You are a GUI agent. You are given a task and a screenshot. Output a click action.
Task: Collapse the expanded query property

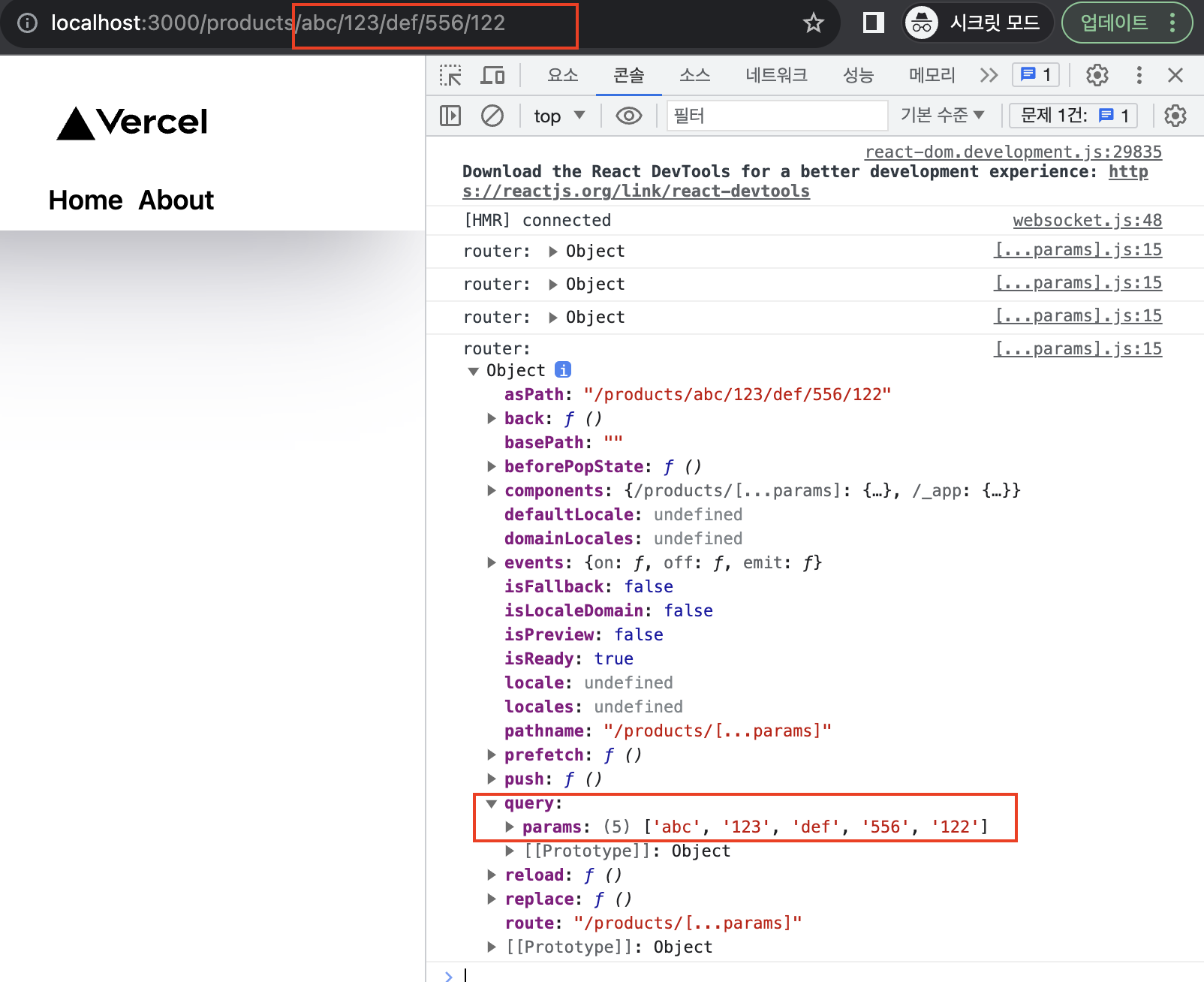point(492,803)
